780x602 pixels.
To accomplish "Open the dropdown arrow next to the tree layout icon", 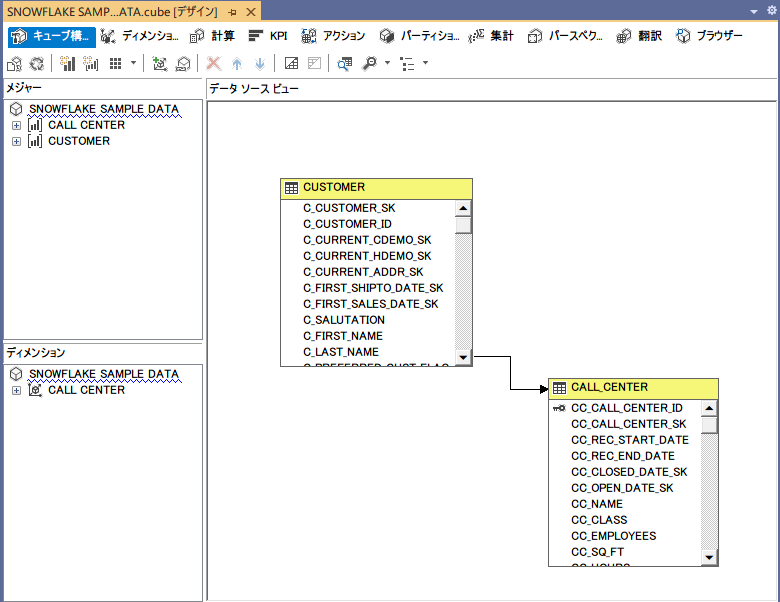I will point(425,63).
